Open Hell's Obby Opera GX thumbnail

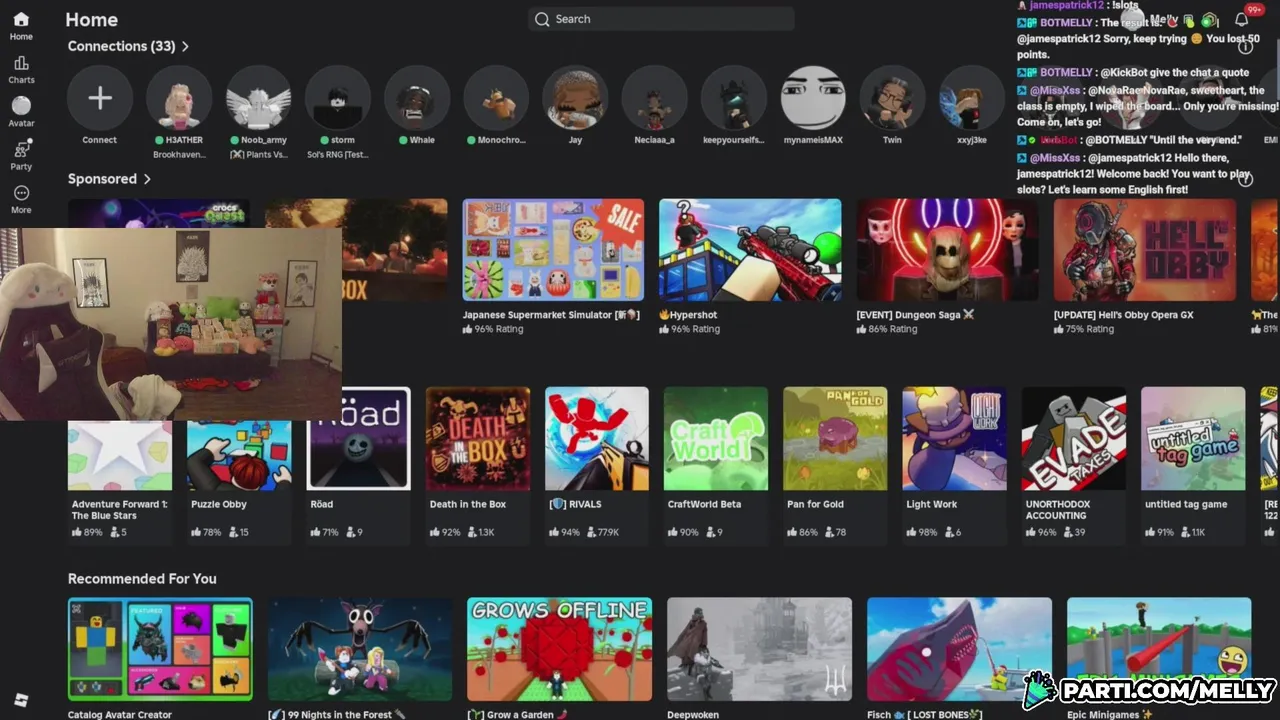coord(1144,250)
